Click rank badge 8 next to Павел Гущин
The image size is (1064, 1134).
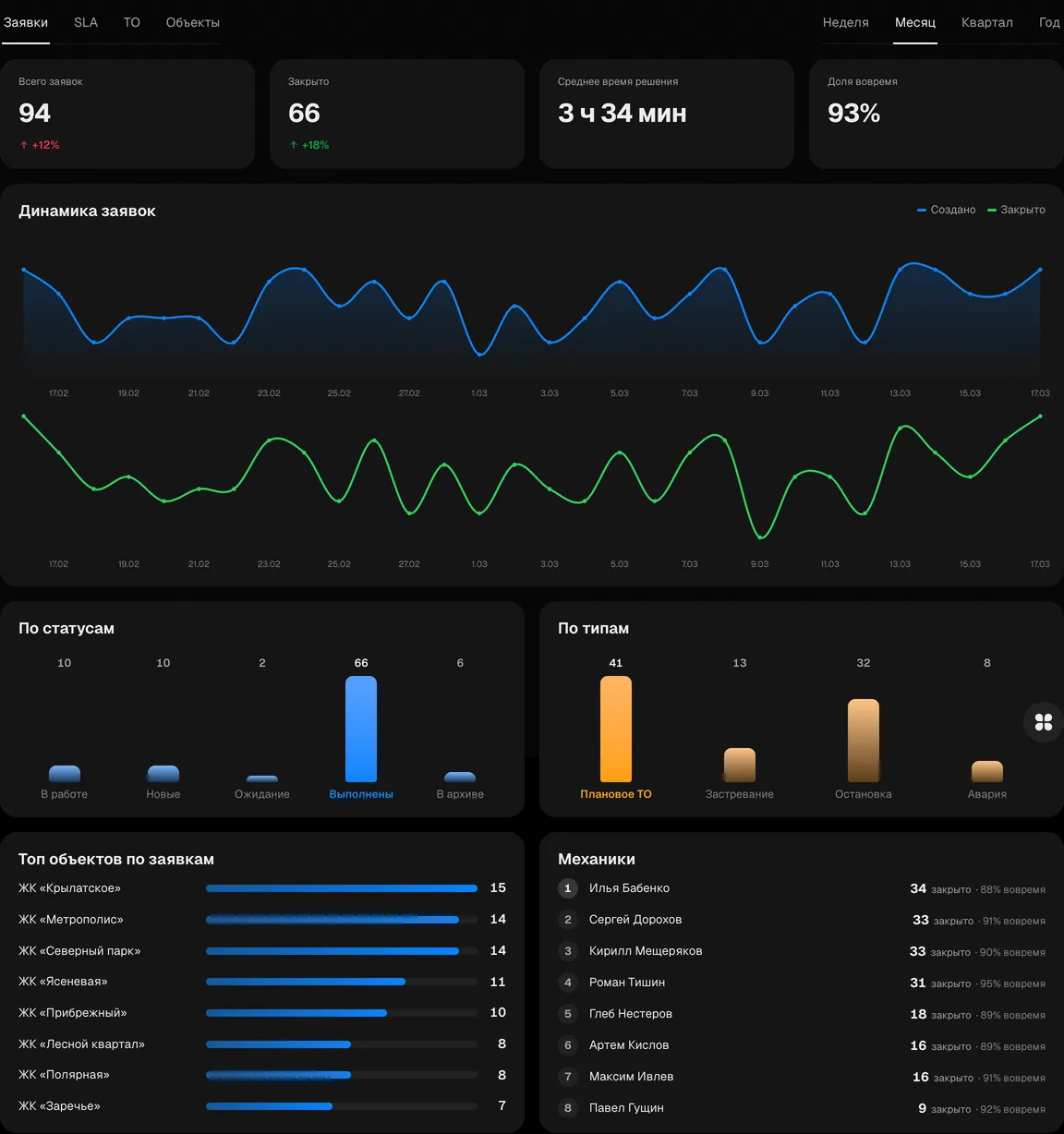point(568,1108)
